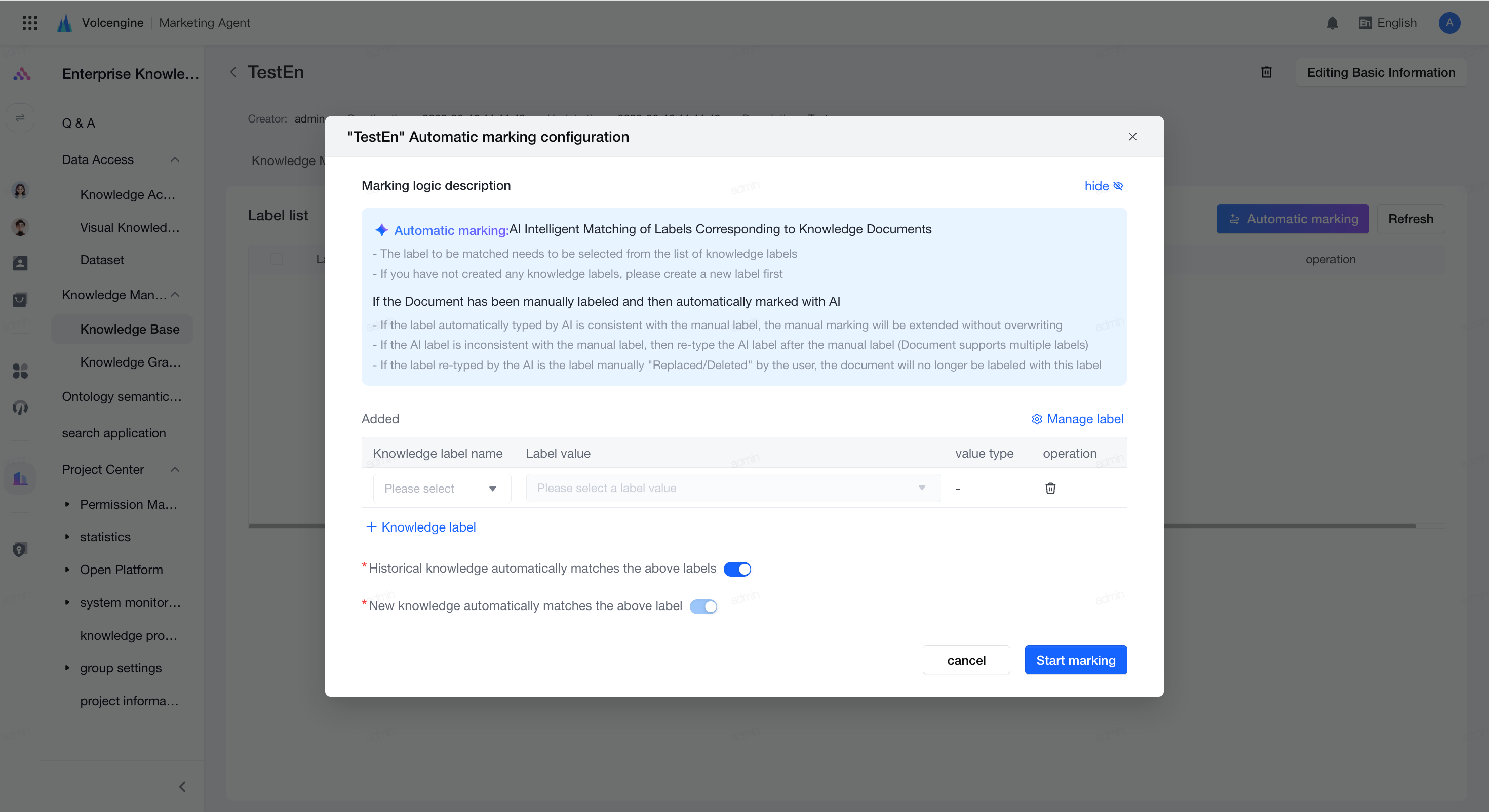The width and height of the screenshot is (1489, 812).
Task: Open the Knowledge label name dropdown
Action: tap(442, 489)
